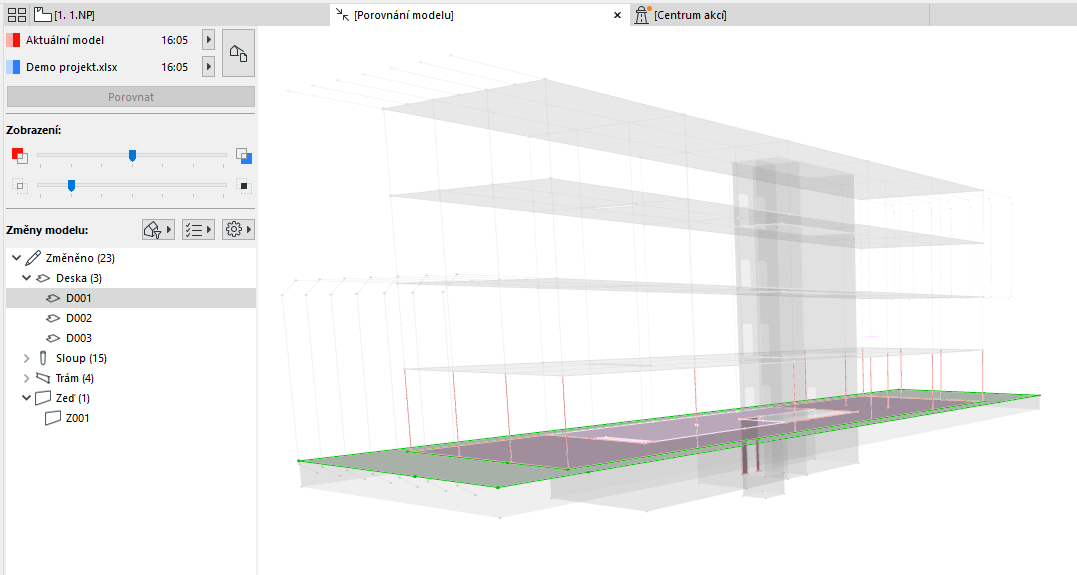Expand the Trám (4) group
This screenshot has width=1077, height=575.
click(x=27, y=378)
